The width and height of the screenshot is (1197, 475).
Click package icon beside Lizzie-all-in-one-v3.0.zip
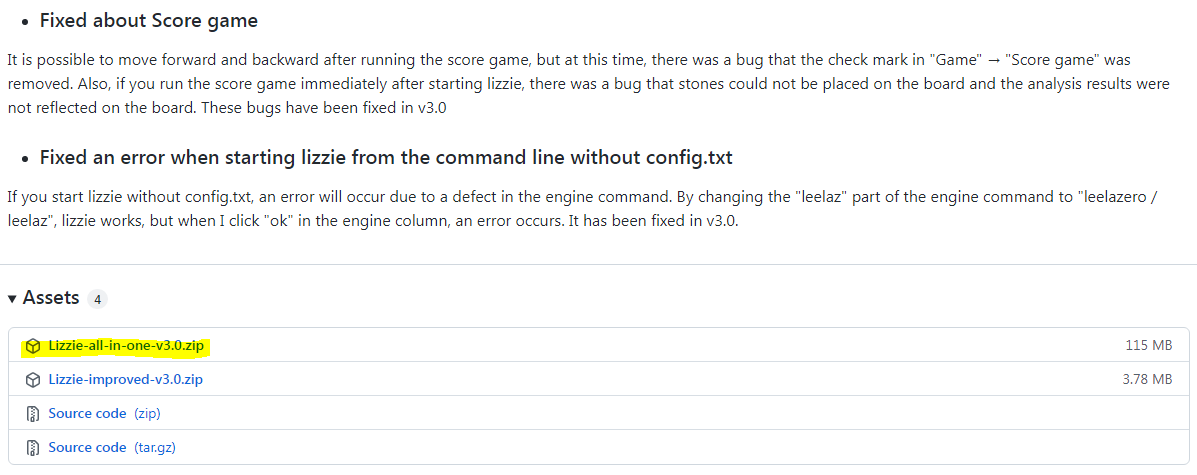coord(33,346)
